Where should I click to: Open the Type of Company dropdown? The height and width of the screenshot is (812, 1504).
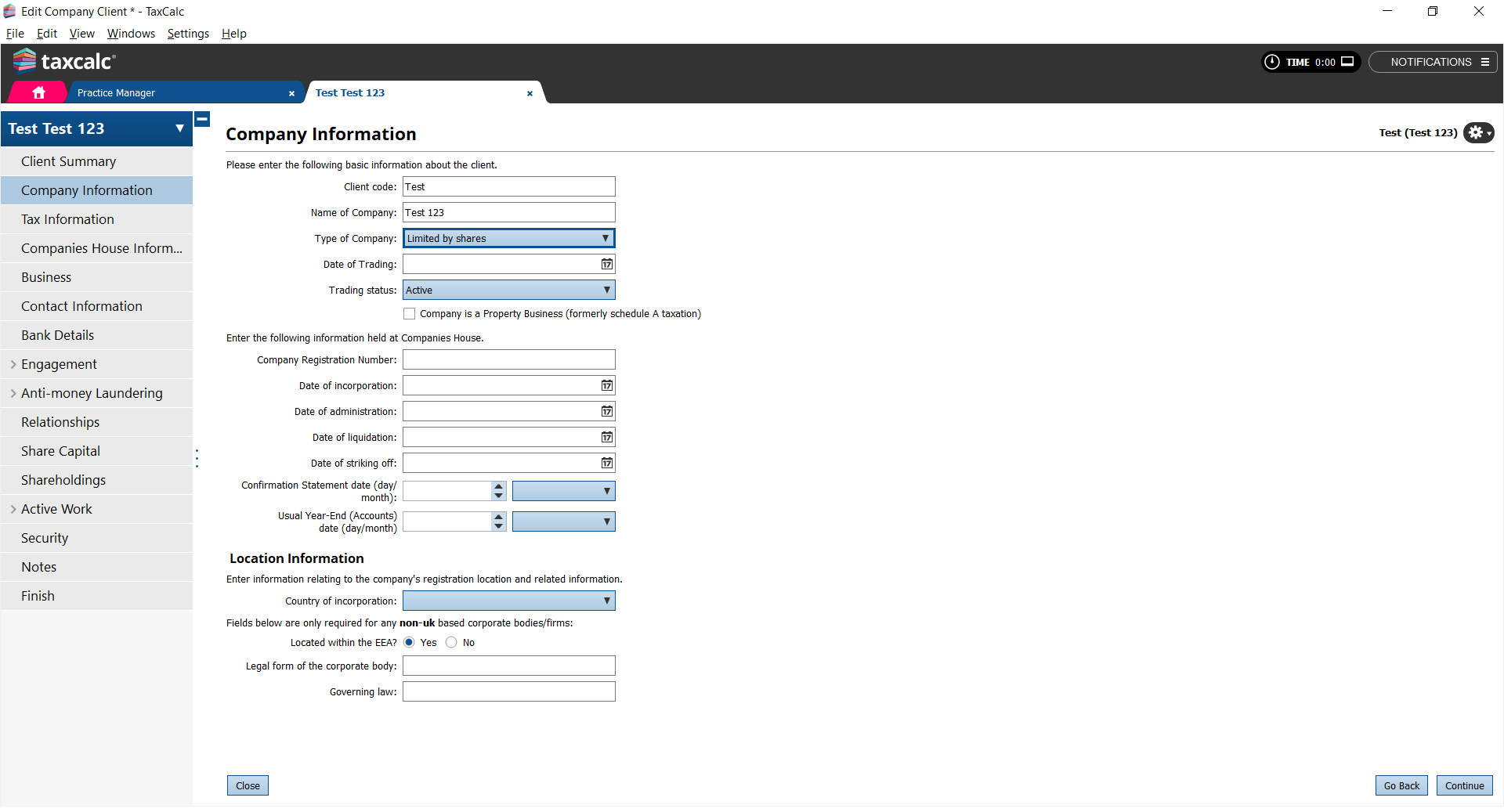[508, 239]
